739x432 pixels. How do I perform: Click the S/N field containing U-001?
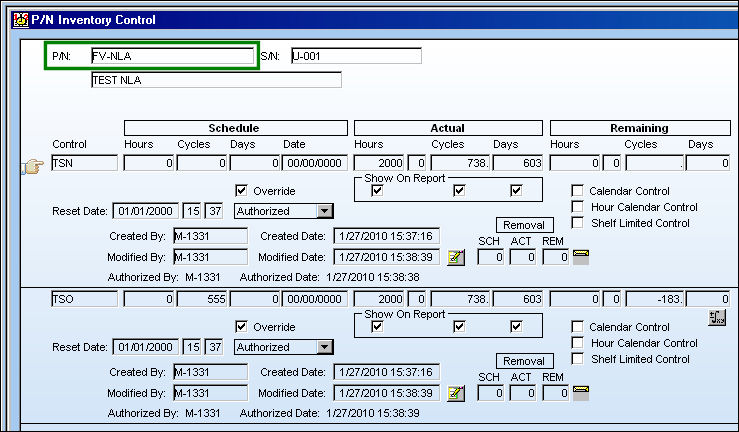(356, 56)
